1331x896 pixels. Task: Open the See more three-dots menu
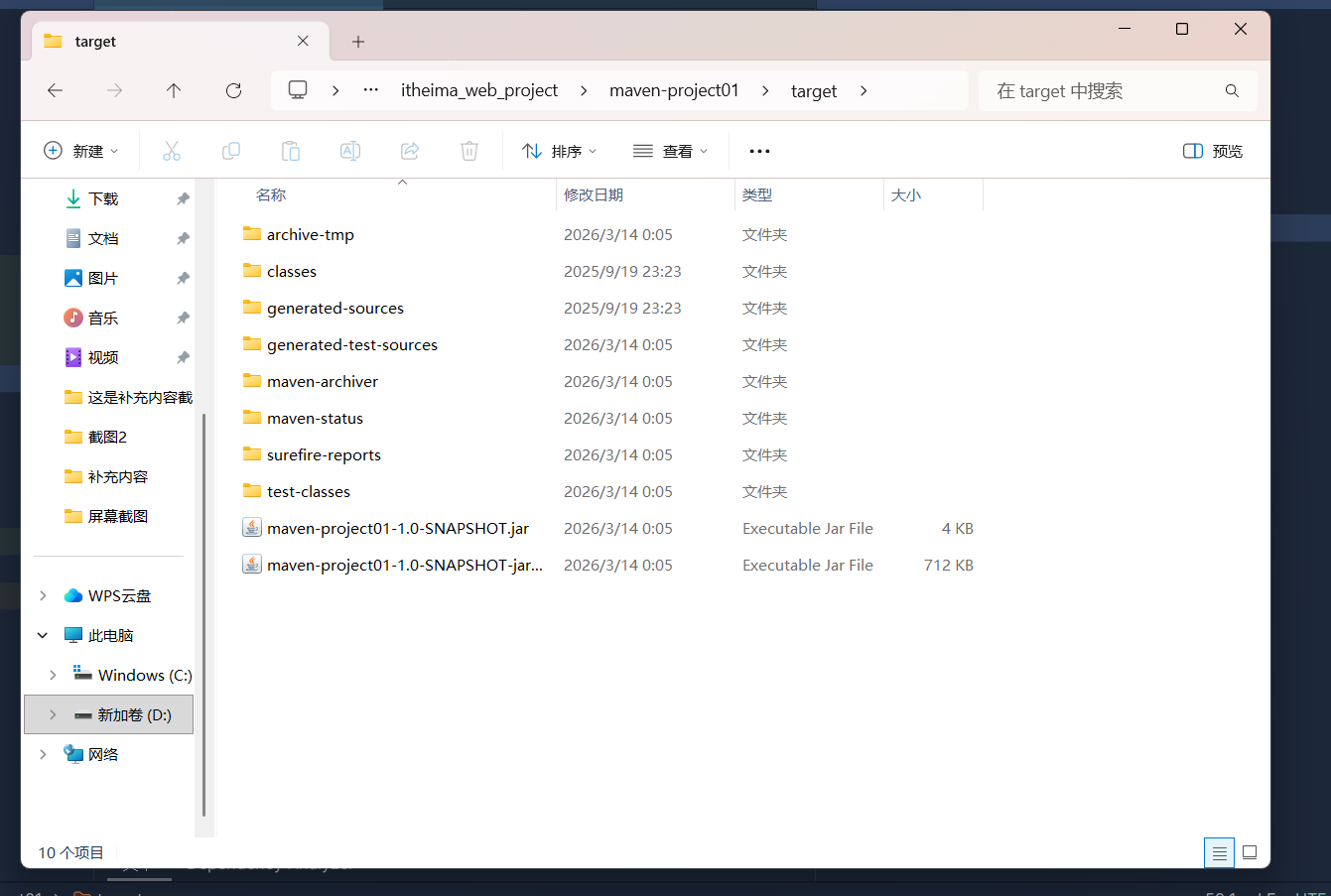pos(759,151)
